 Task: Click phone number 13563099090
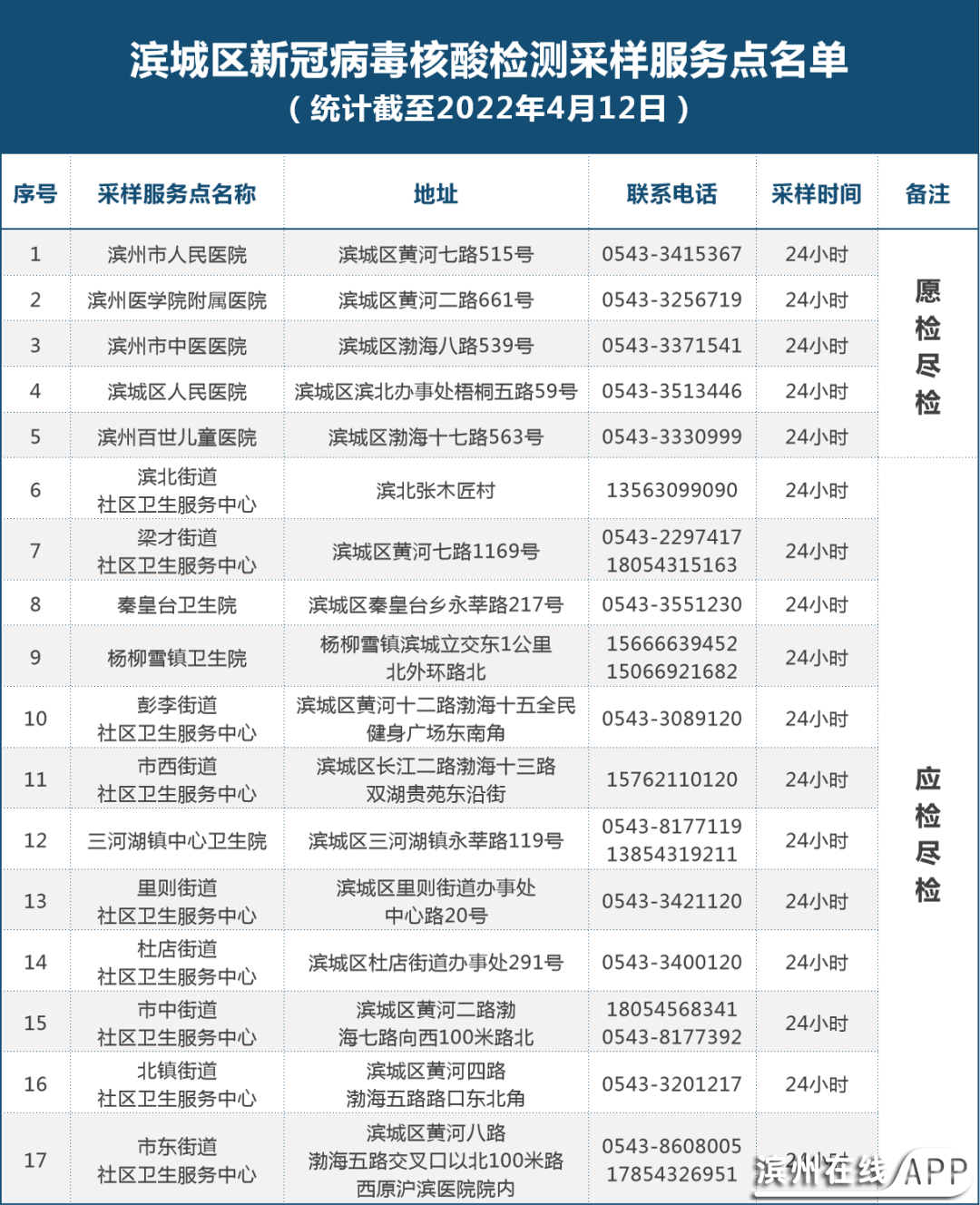click(x=671, y=490)
